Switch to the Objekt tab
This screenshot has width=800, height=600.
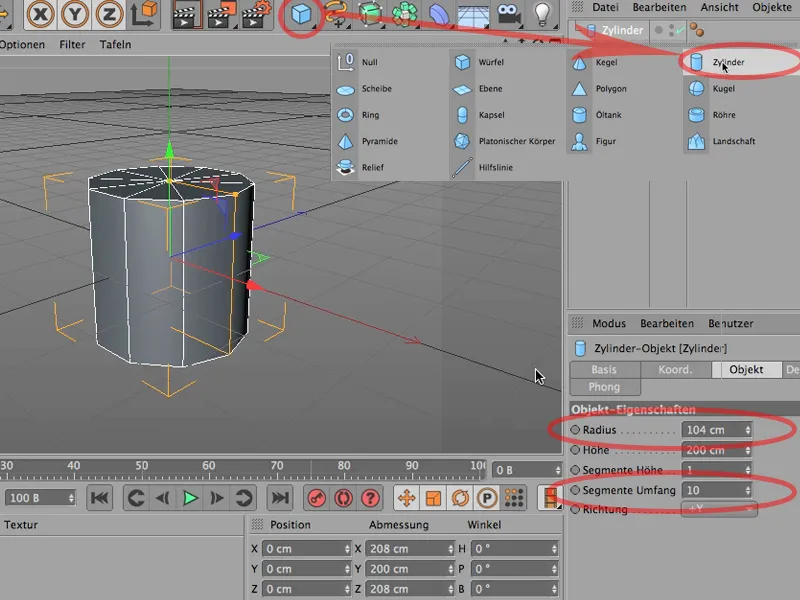pos(746,369)
